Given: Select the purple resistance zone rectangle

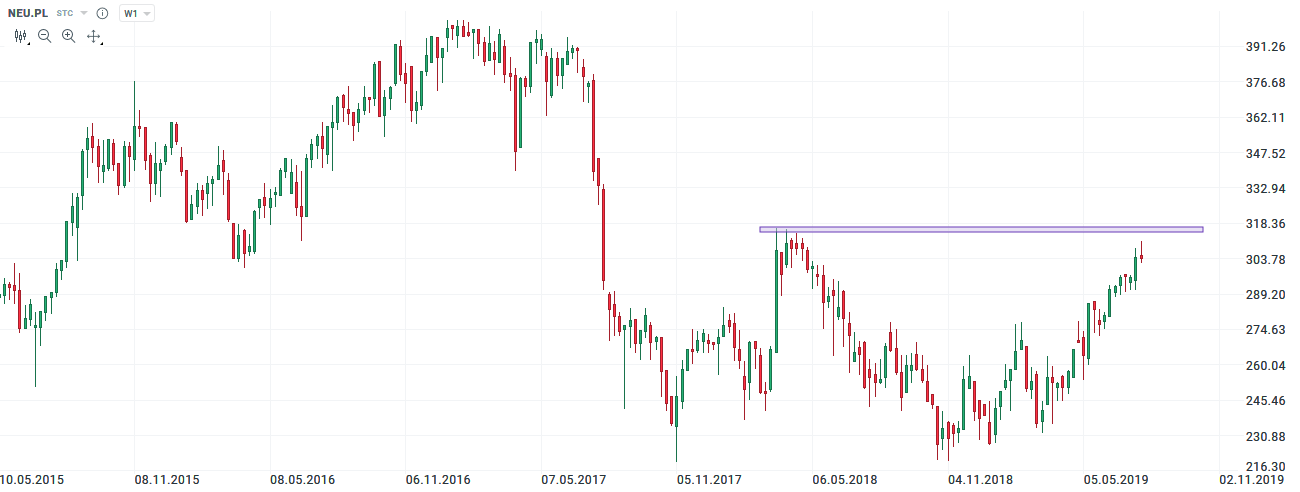Looking at the screenshot, I should (x=980, y=229).
